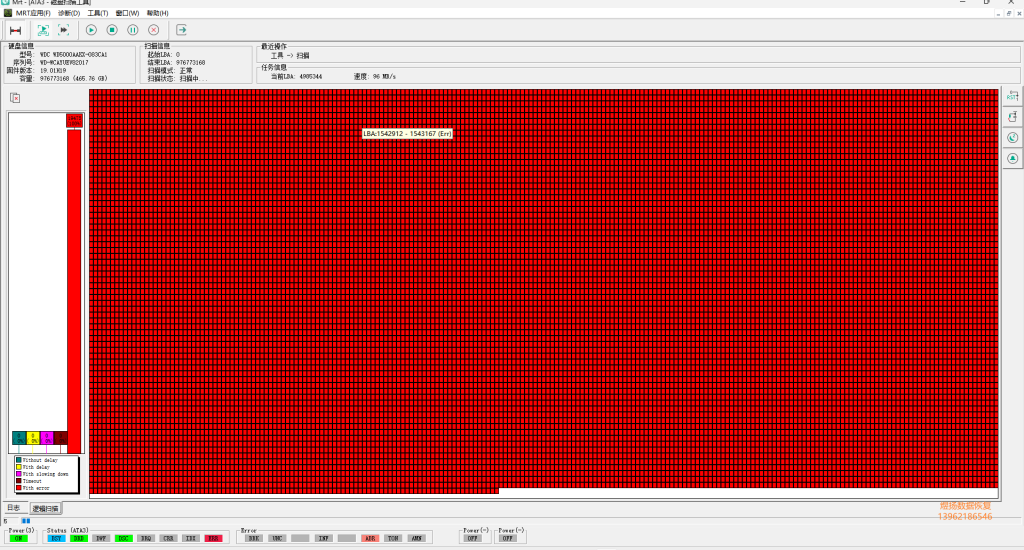
Task: Click the 当前LBA value 4985344
Action: 311,76
